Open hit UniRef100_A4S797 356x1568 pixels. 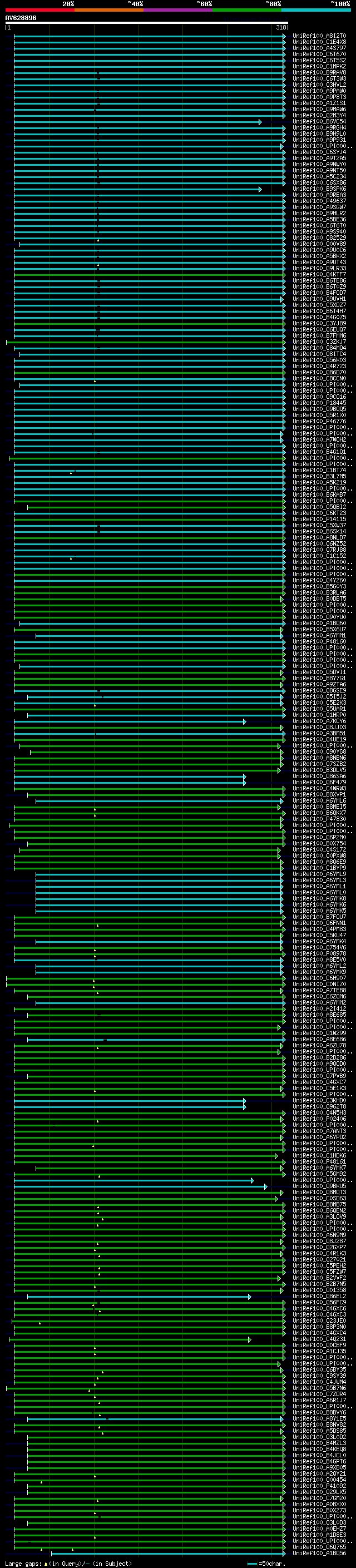[319, 48]
